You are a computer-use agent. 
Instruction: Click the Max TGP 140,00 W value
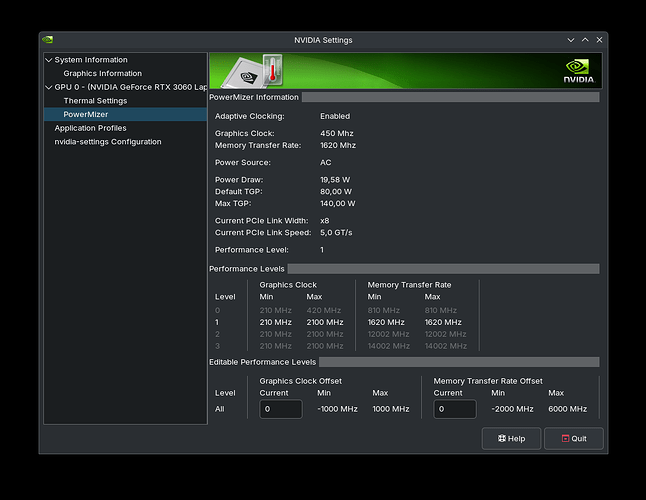pyautogui.click(x=337, y=203)
